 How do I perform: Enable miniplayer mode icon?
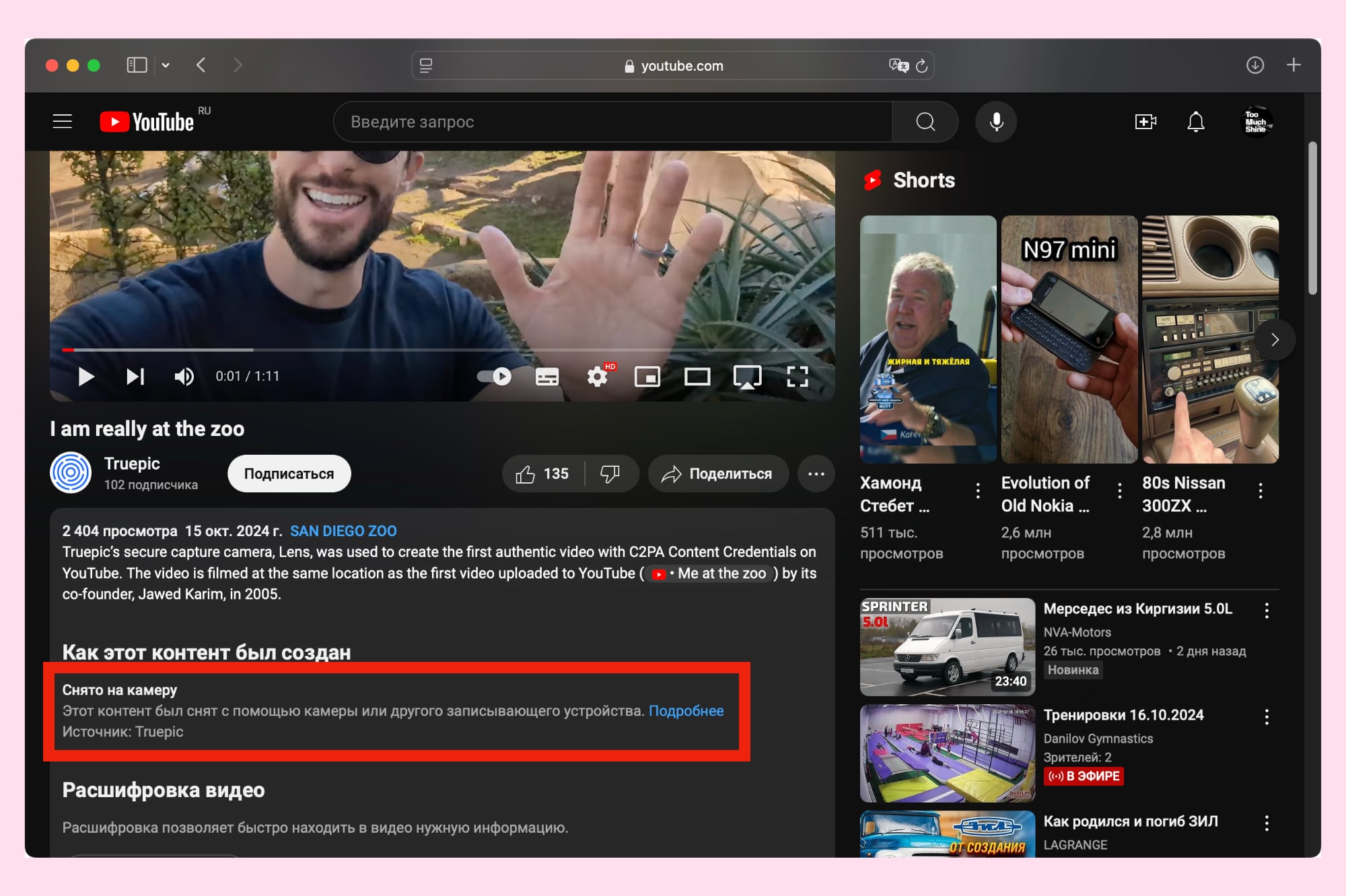(x=647, y=377)
